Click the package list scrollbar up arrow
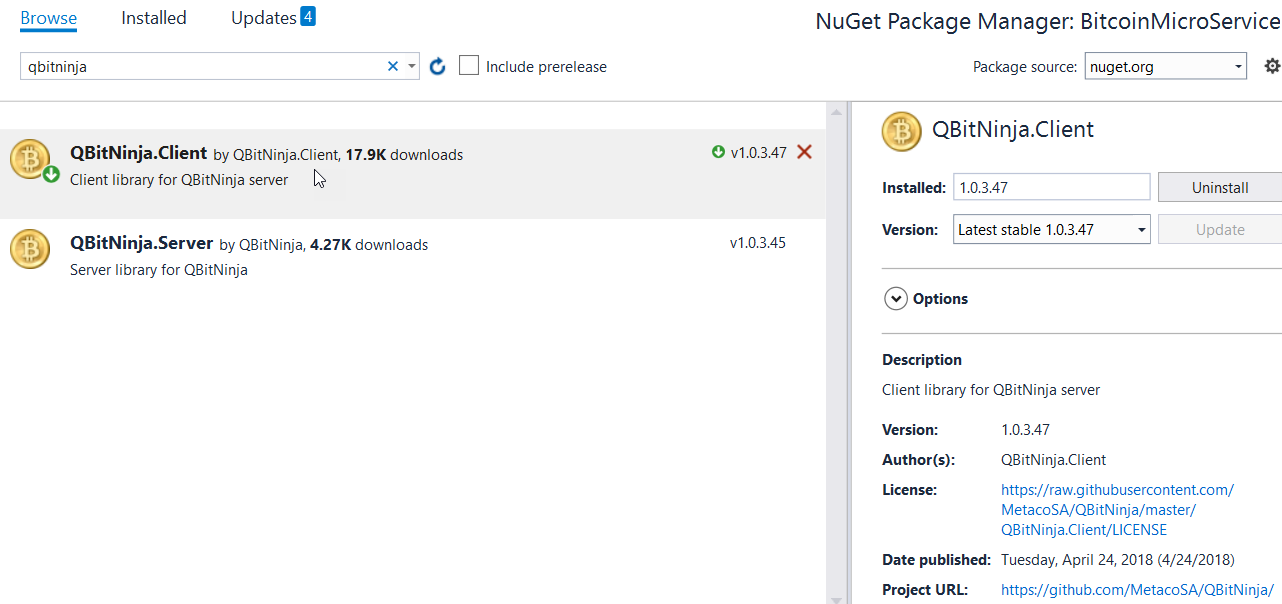 (x=836, y=112)
